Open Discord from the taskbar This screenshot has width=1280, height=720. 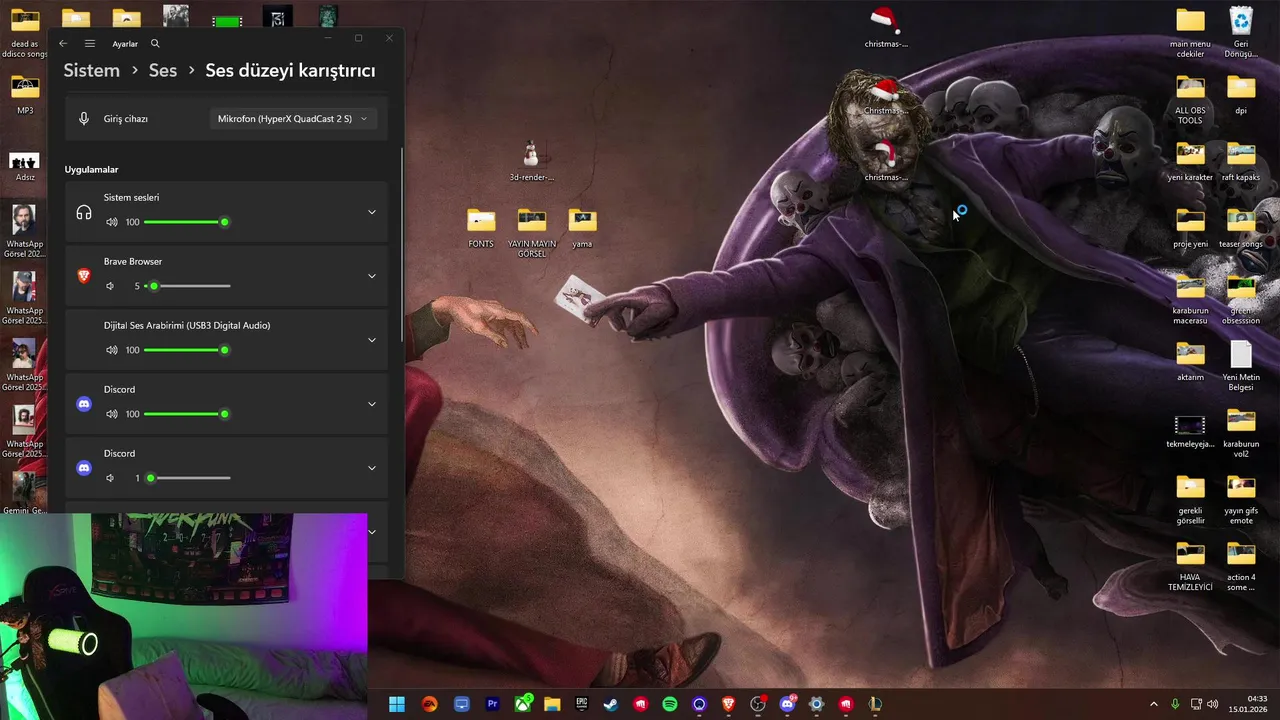[788, 704]
